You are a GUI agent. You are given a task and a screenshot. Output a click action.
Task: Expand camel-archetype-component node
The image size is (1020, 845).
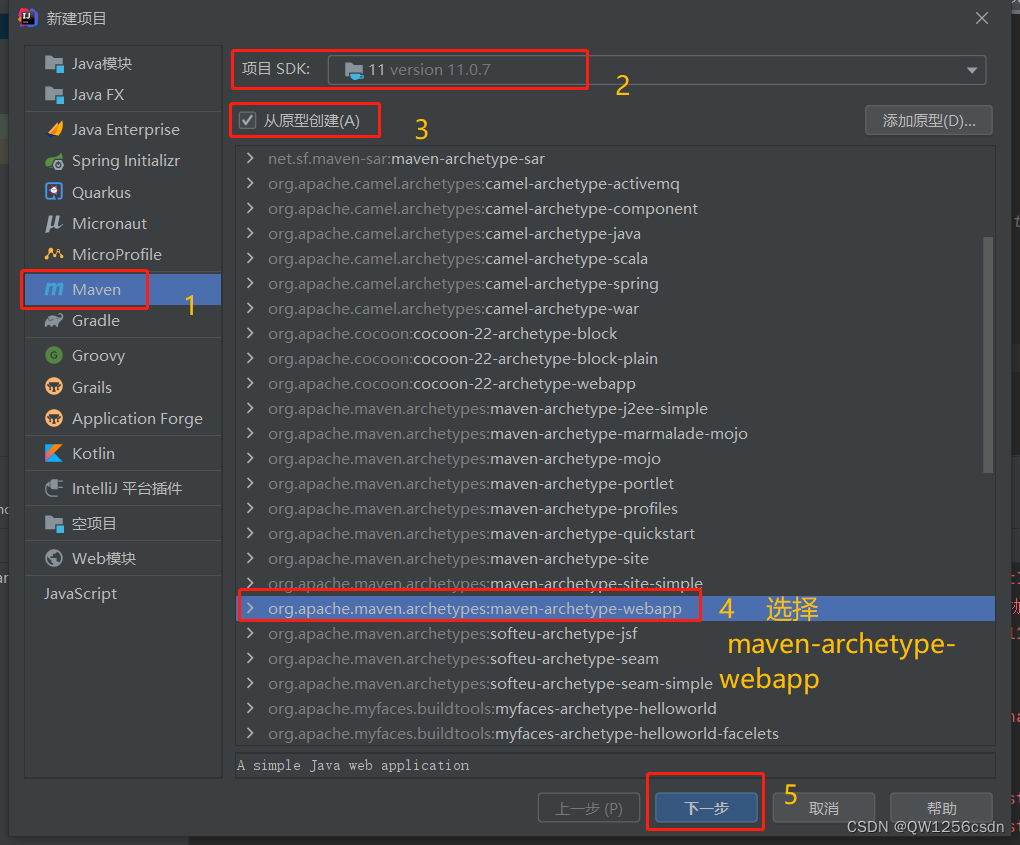coord(250,208)
